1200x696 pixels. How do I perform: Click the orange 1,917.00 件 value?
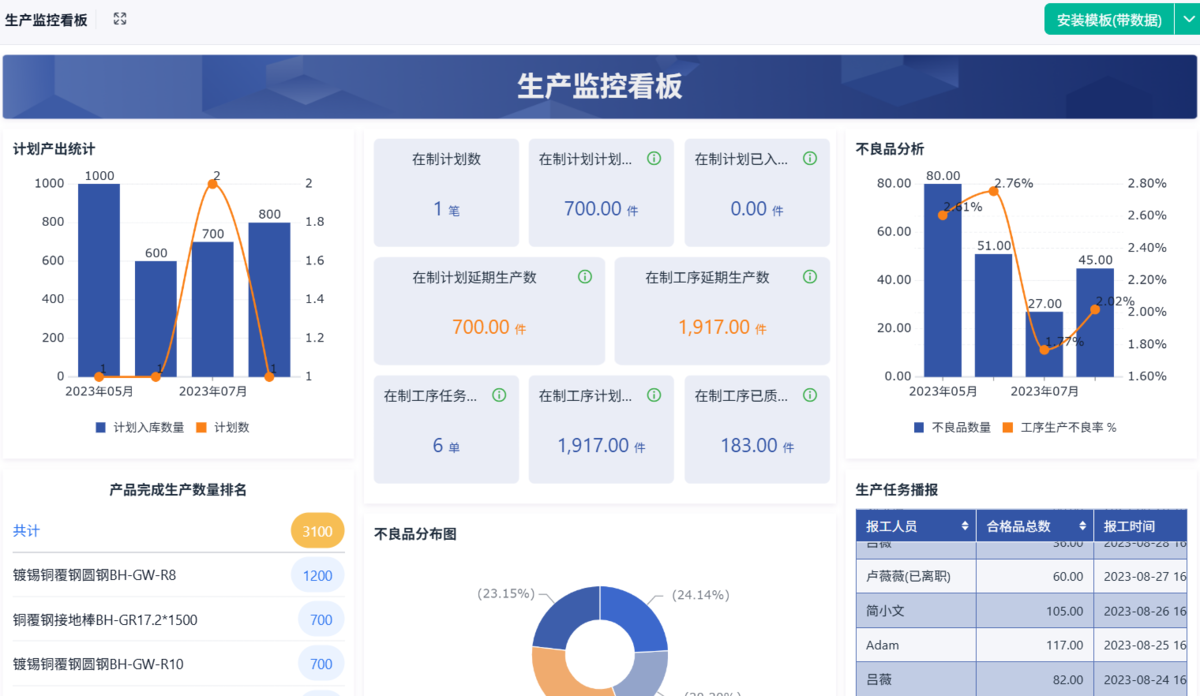(x=722, y=327)
